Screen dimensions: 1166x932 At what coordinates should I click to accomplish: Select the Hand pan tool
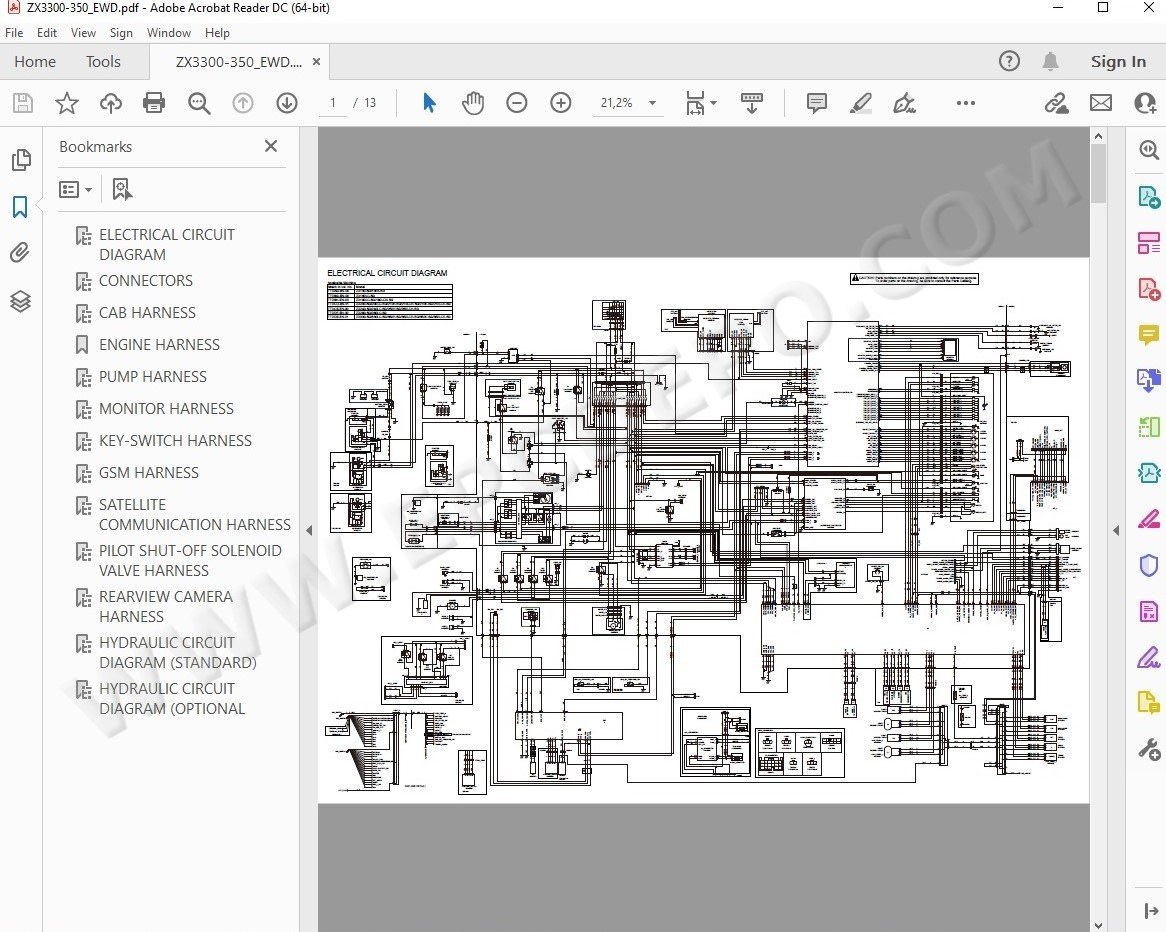point(473,103)
